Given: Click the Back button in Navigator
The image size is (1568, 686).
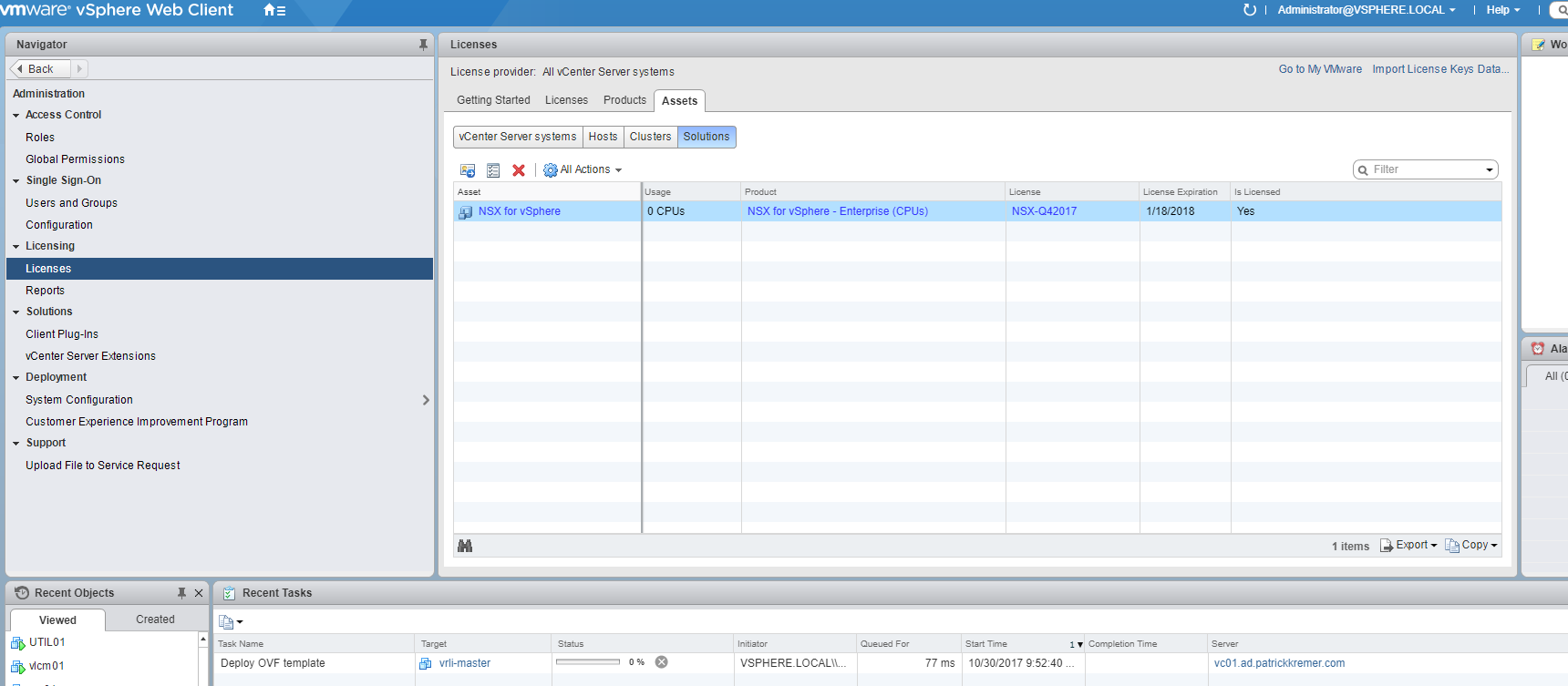Looking at the screenshot, I should pos(40,69).
